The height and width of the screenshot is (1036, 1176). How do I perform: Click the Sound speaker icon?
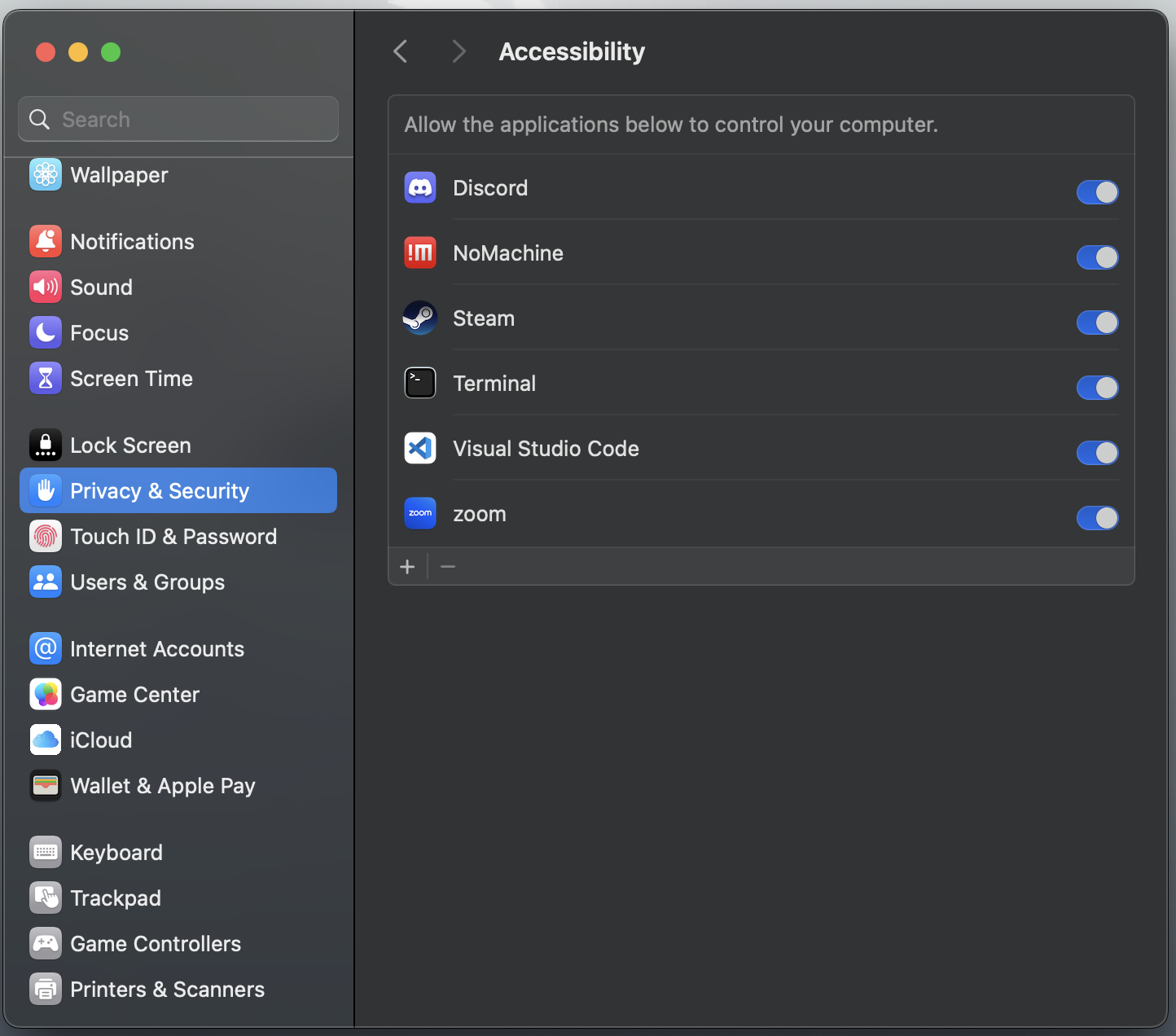[x=46, y=287]
